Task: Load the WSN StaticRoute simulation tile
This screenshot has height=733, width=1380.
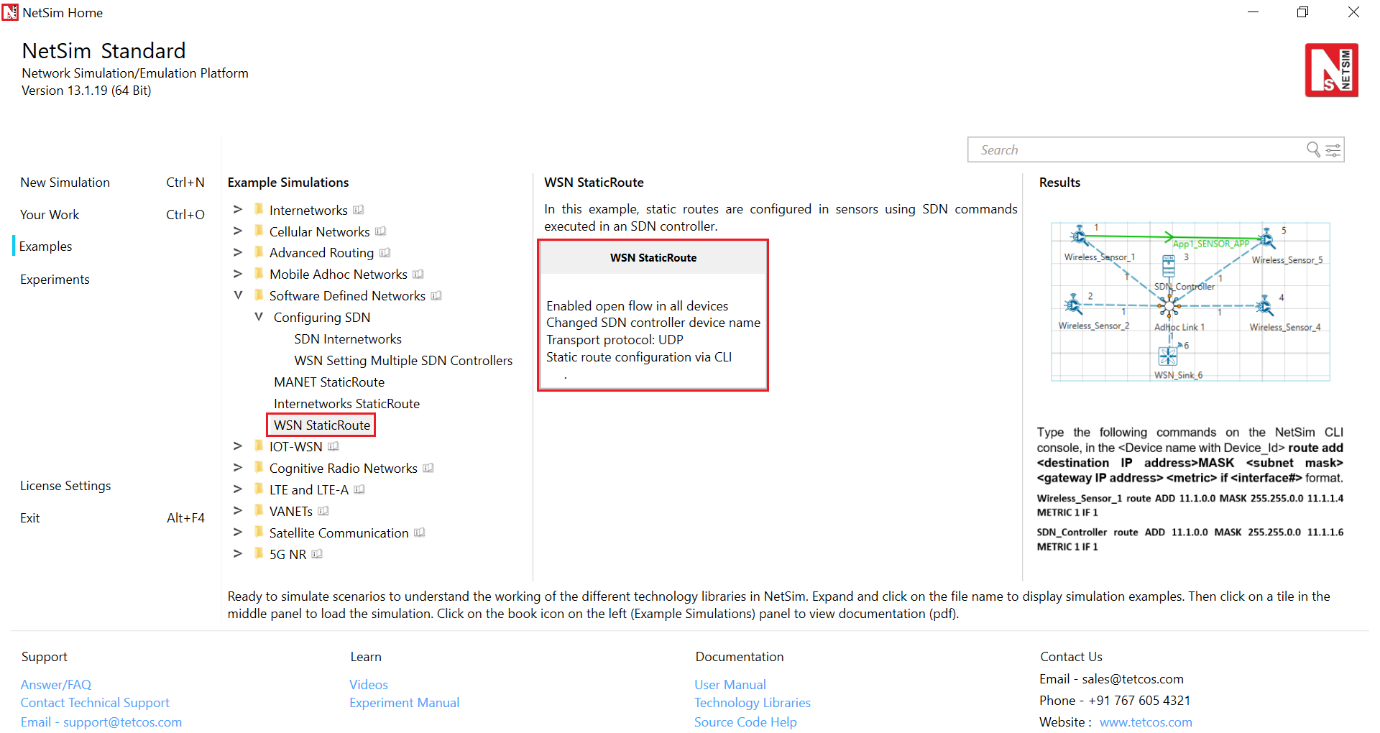Action: click(653, 315)
